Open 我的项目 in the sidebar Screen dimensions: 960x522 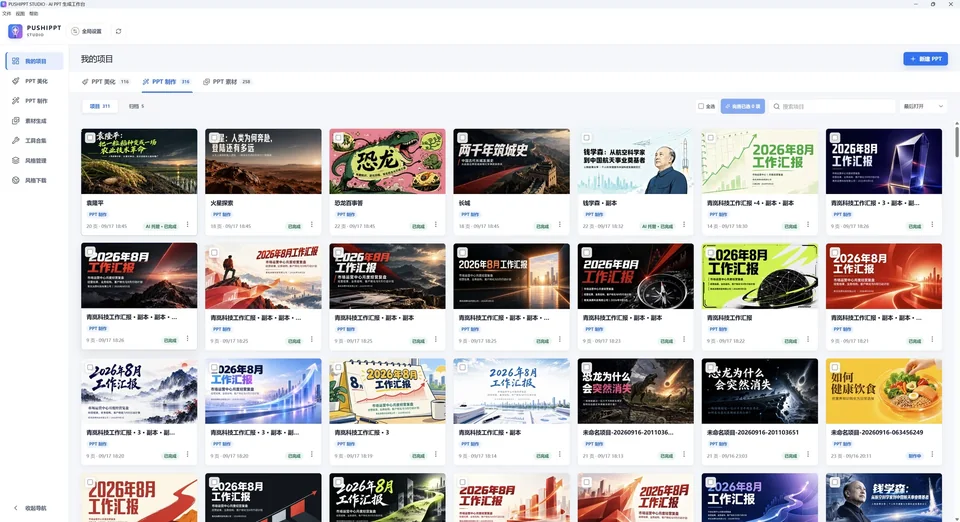click(34, 61)
